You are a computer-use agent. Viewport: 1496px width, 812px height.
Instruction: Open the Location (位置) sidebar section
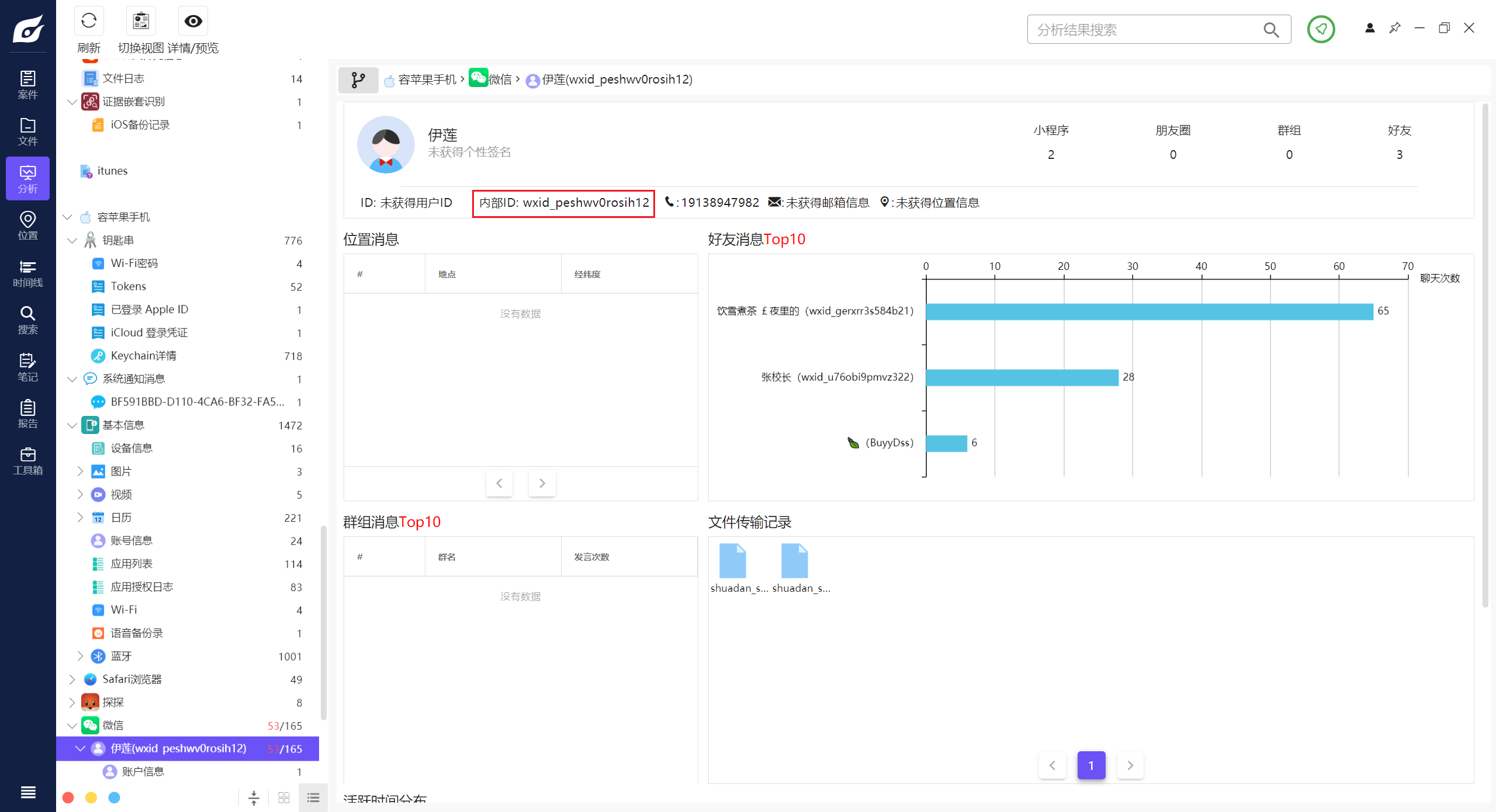pos(27,225)
